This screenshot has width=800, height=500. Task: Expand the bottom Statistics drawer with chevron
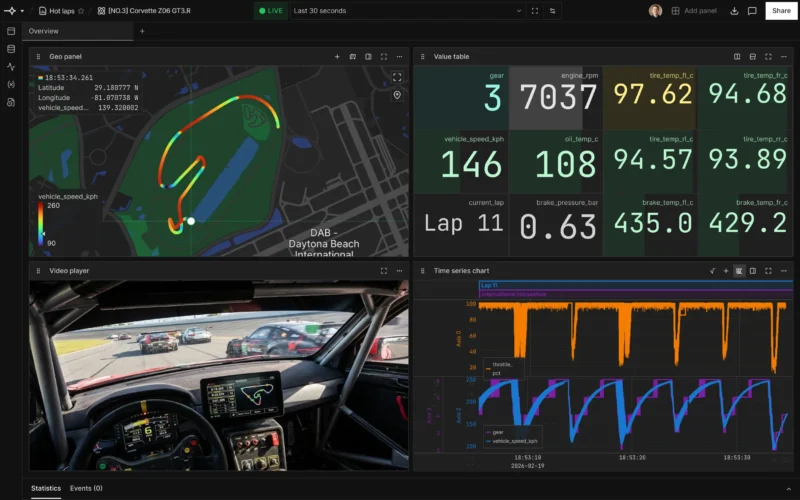point(787,488)
